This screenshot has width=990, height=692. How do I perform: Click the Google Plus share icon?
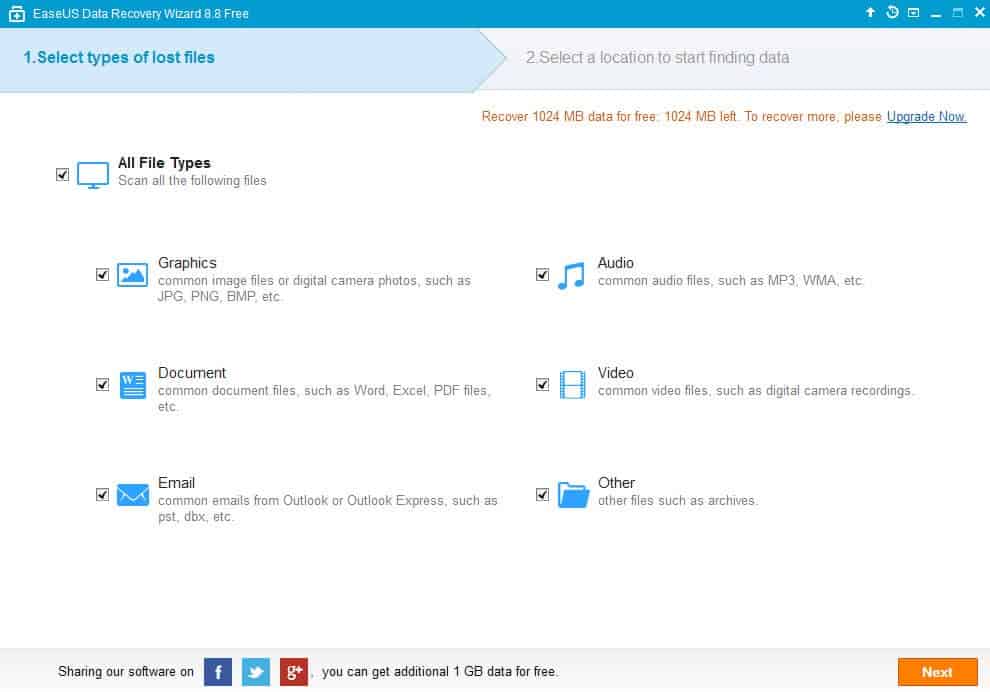tap(294, 672)
